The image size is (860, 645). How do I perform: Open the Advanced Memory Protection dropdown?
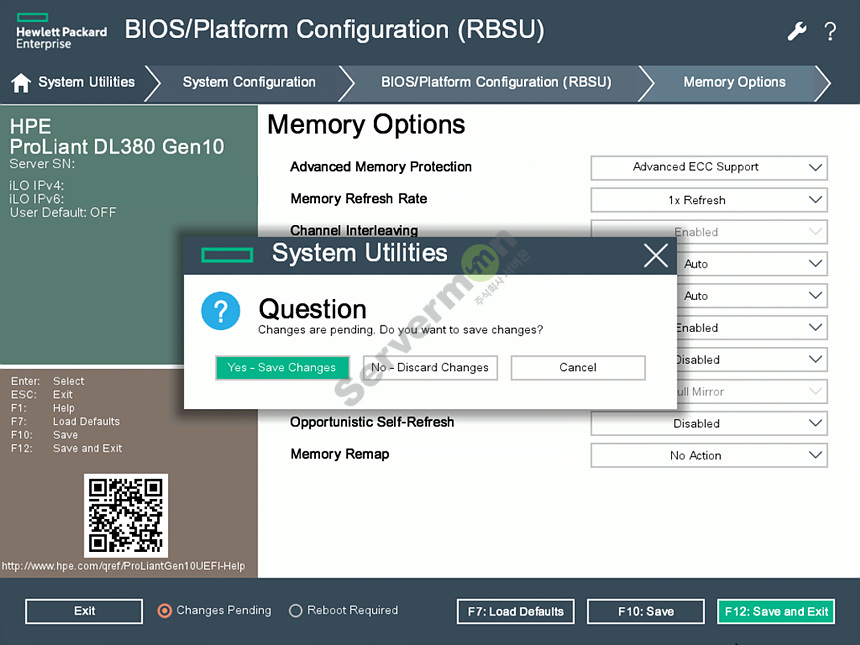click(x=709, y=168)
